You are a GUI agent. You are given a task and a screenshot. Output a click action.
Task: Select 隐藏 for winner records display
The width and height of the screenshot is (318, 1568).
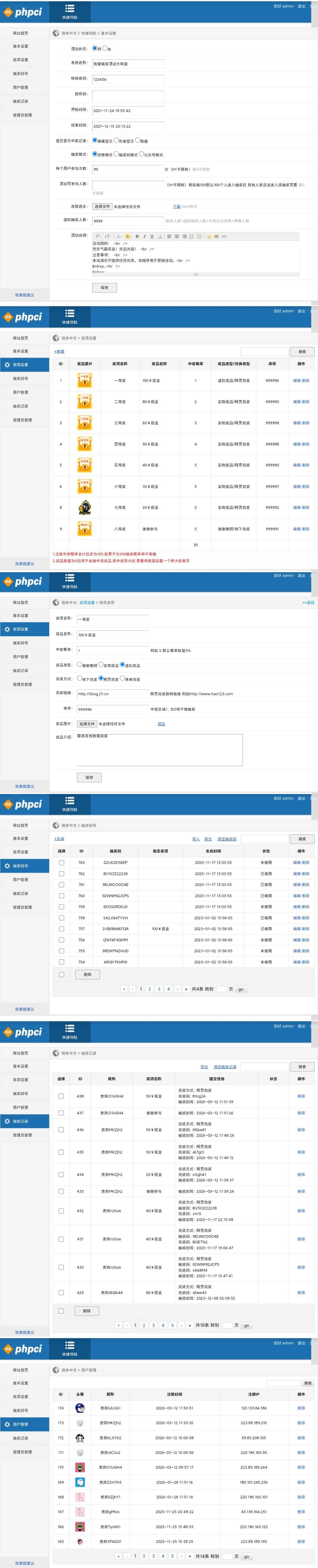[138, 140]
